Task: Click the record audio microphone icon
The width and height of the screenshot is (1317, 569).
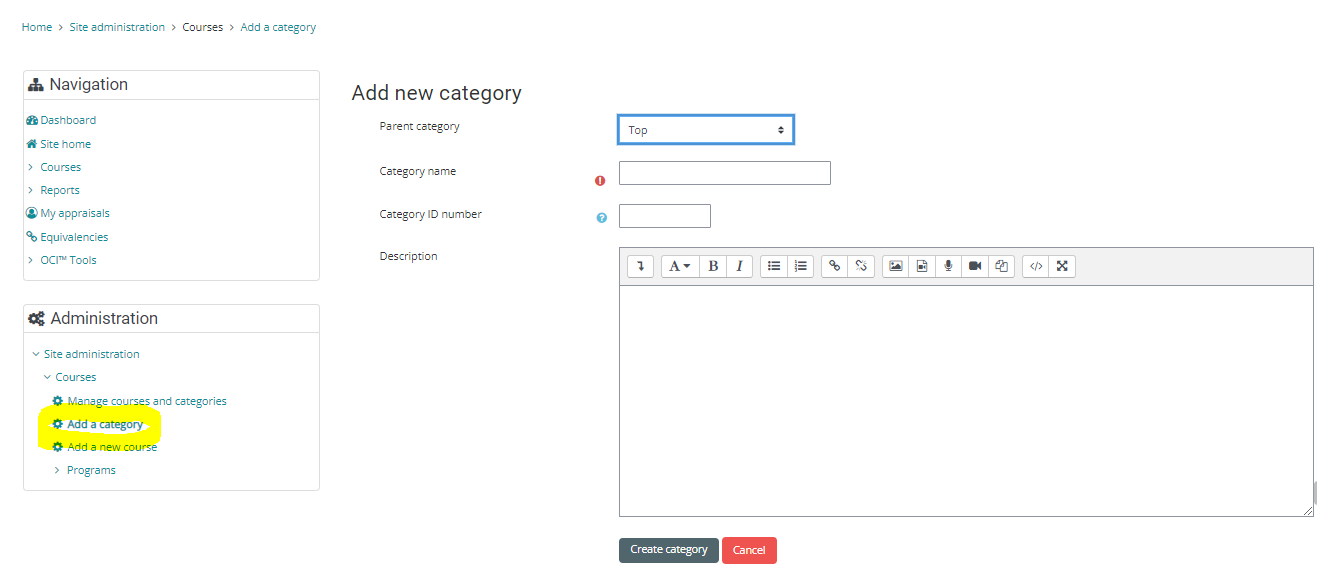Action: (948, 266)
